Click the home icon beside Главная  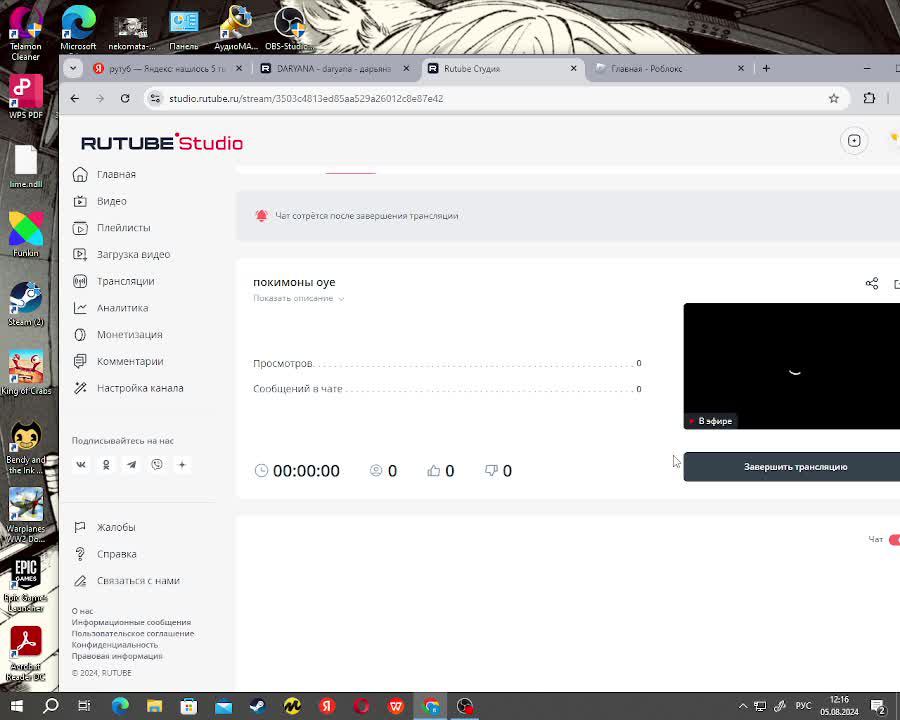[80, 175]
